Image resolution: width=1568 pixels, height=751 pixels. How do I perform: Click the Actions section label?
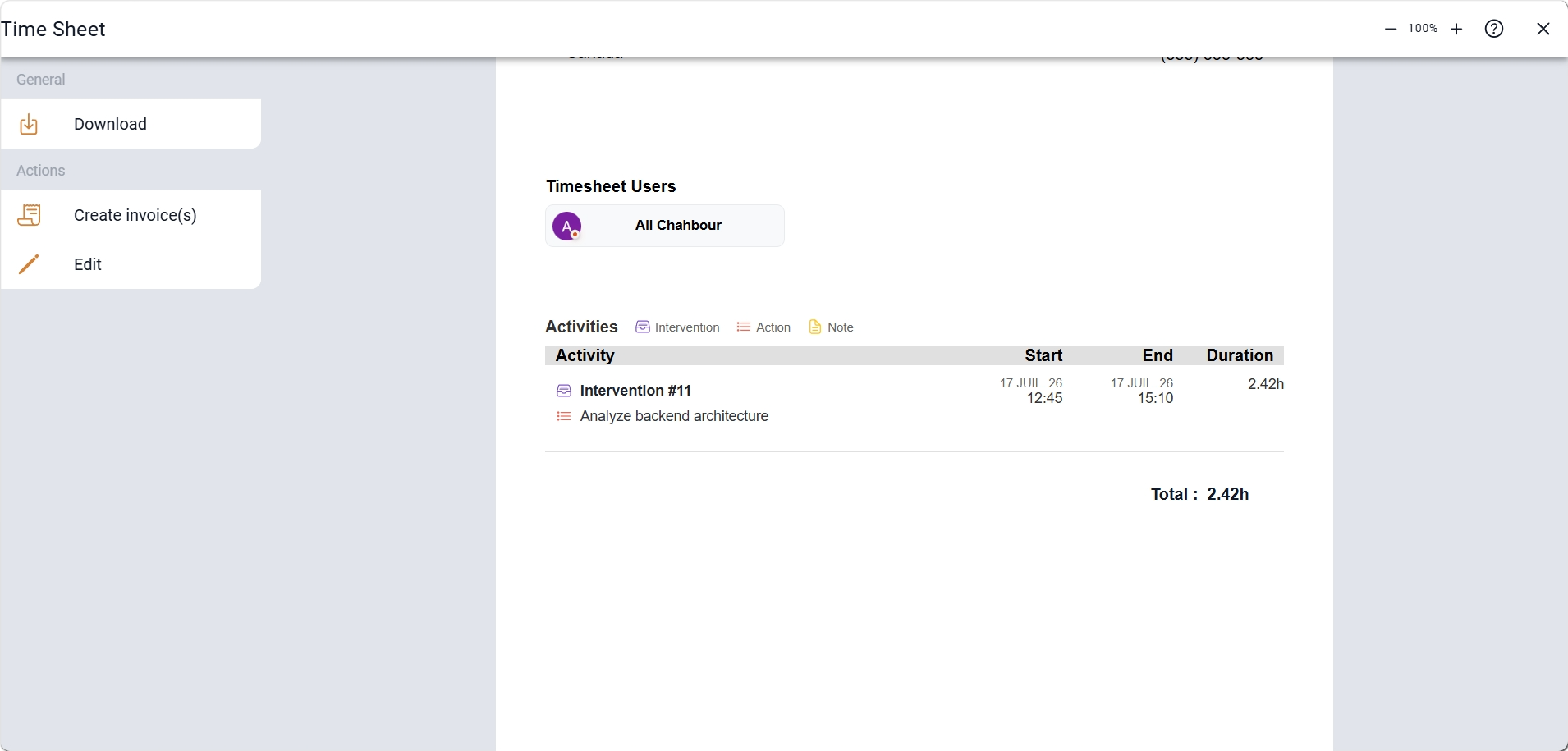click(x=40, y=171)
